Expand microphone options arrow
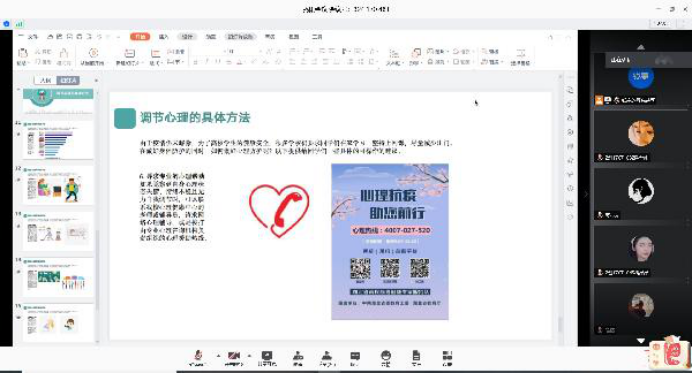This screenshot has width=692, height=374. pos(218,355)
